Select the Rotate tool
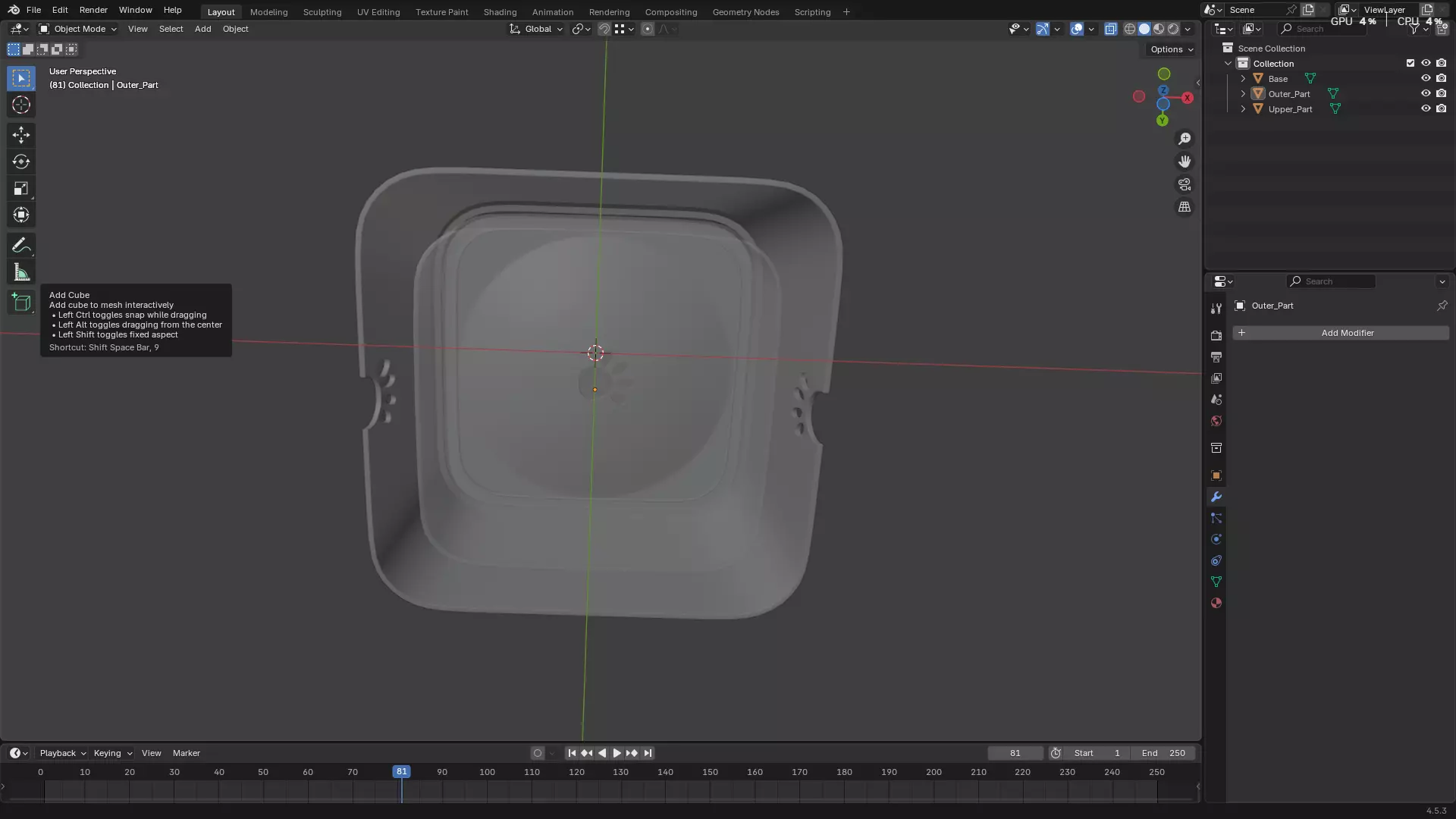Screen dimensions: 1456x819 (x=21, y=162)
